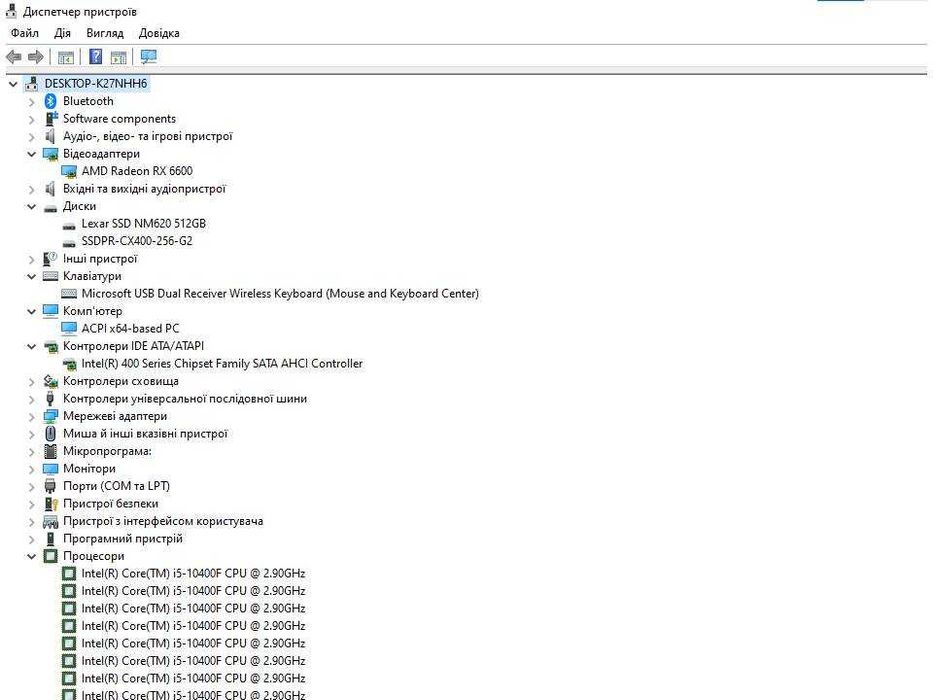
Task: Collapse the Диски category
Action: coord(32,207)
